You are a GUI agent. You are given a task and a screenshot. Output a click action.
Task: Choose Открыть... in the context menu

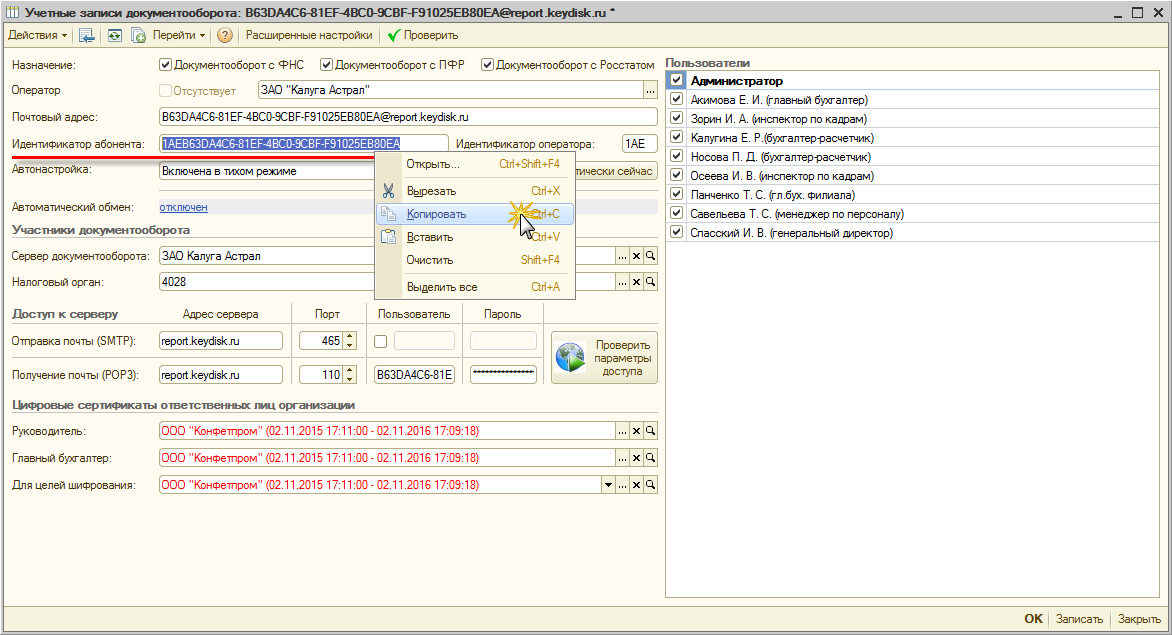(475, 164)
